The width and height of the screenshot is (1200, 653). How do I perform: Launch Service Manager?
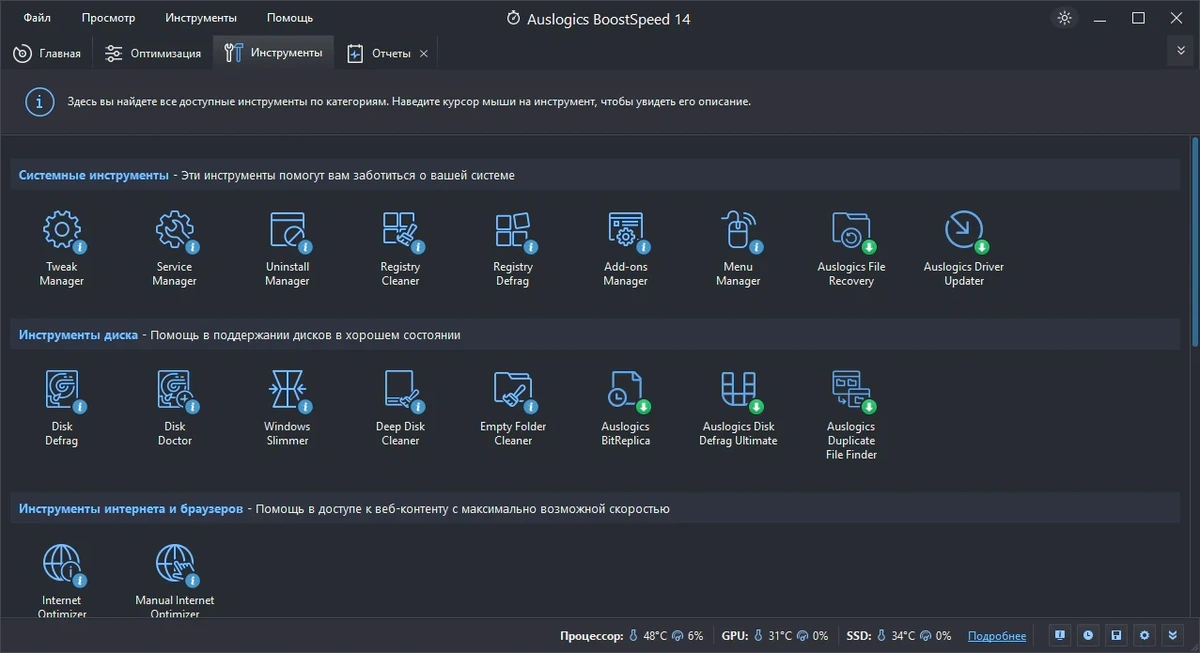click(x=174, y=247)
